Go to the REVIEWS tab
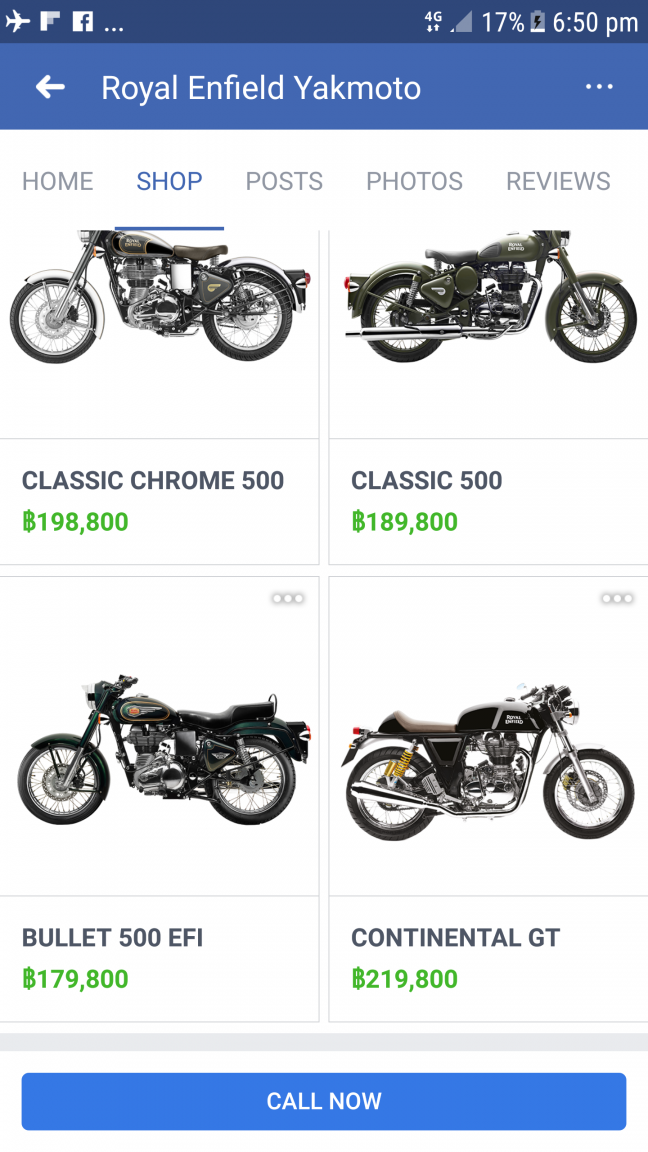The width and height of the screenshot is (648, 1152). click(x=558, y=181)
